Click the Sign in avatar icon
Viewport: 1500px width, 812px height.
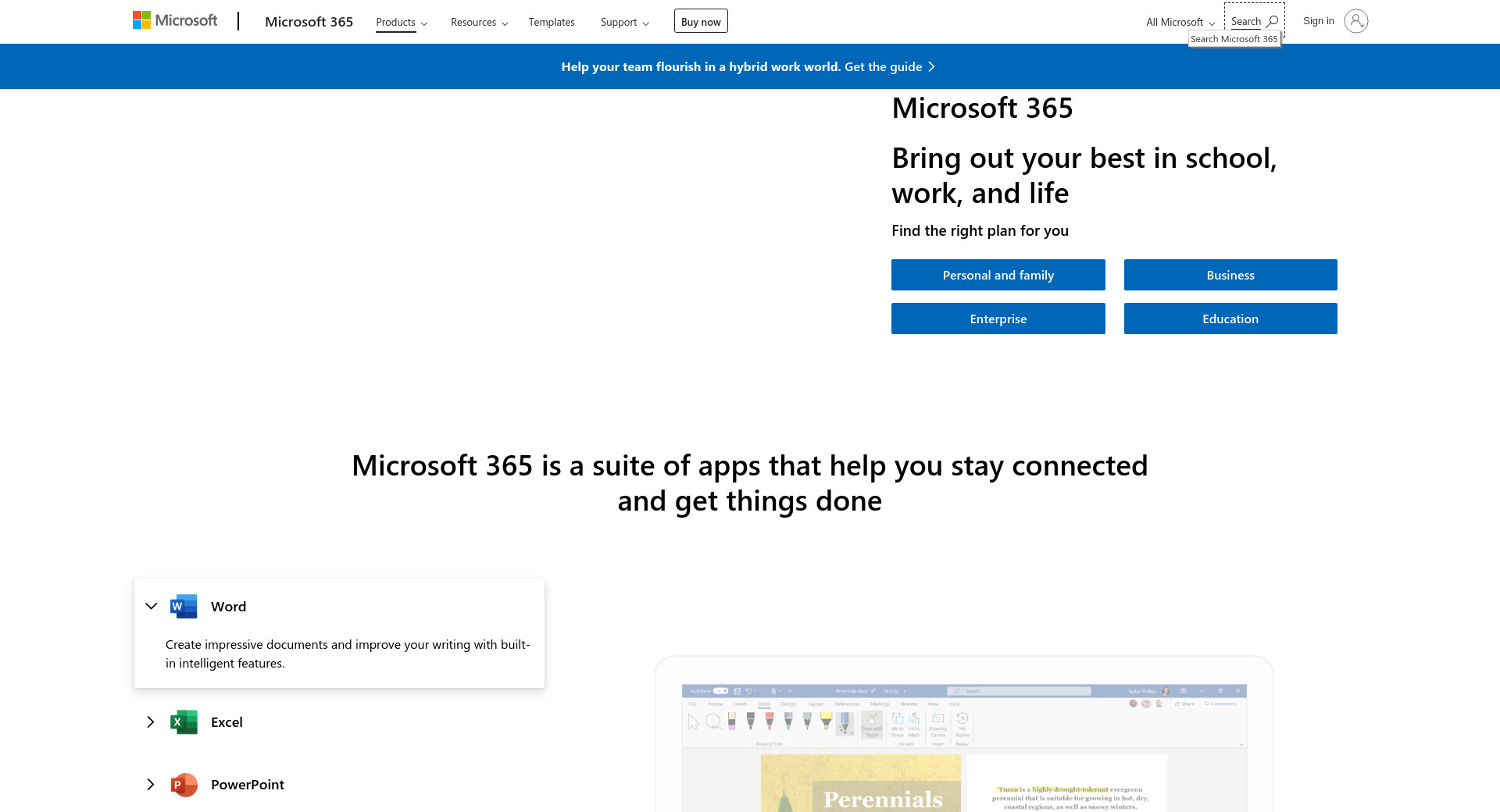(1355, 21)
